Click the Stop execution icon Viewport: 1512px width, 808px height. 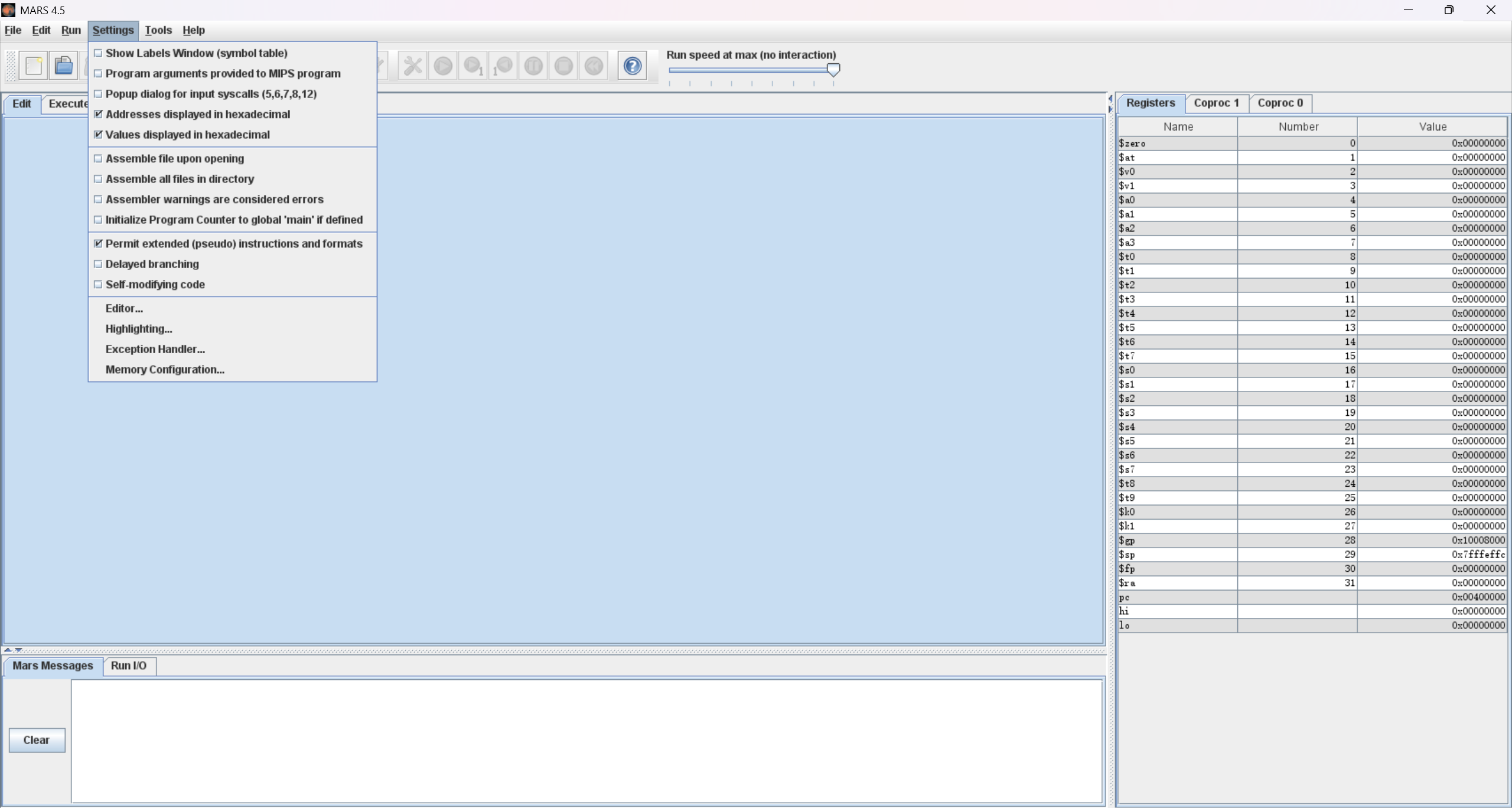tap(563, 66)
